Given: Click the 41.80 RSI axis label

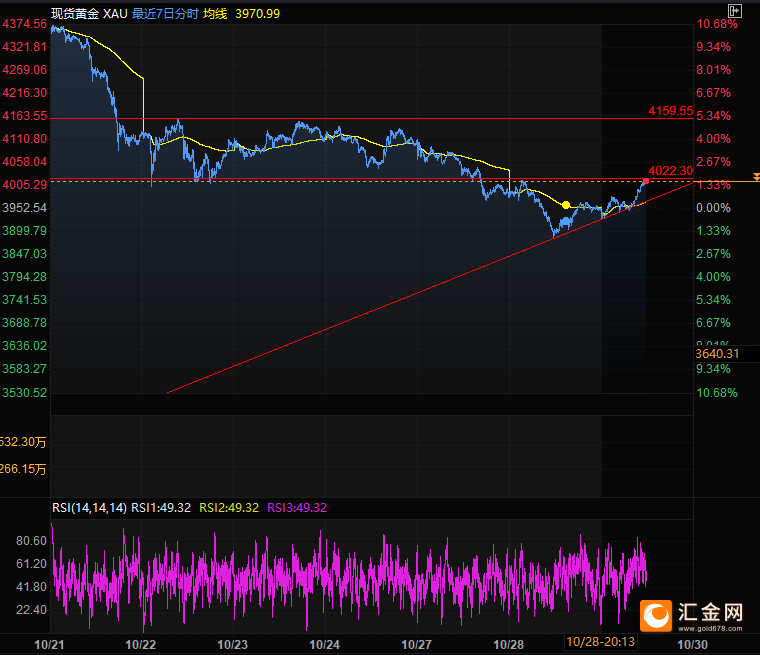Looking at the screenshot, I should 32,587.
